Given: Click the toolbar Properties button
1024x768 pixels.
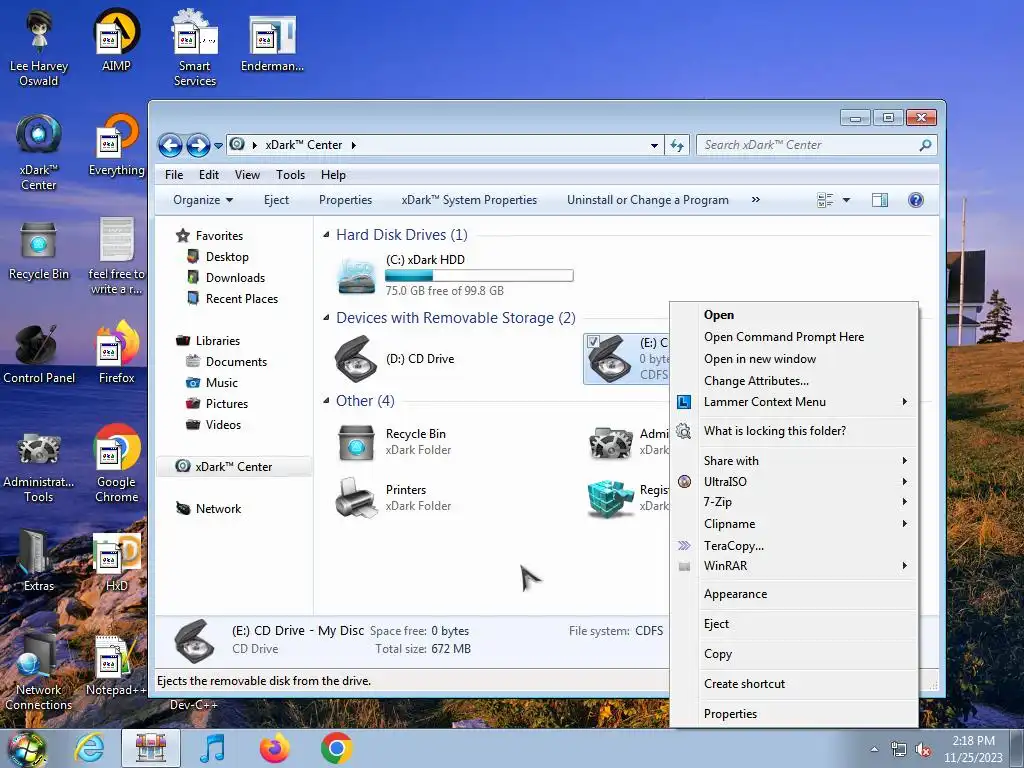Looking at the screenshot, I should click(345, 200).
